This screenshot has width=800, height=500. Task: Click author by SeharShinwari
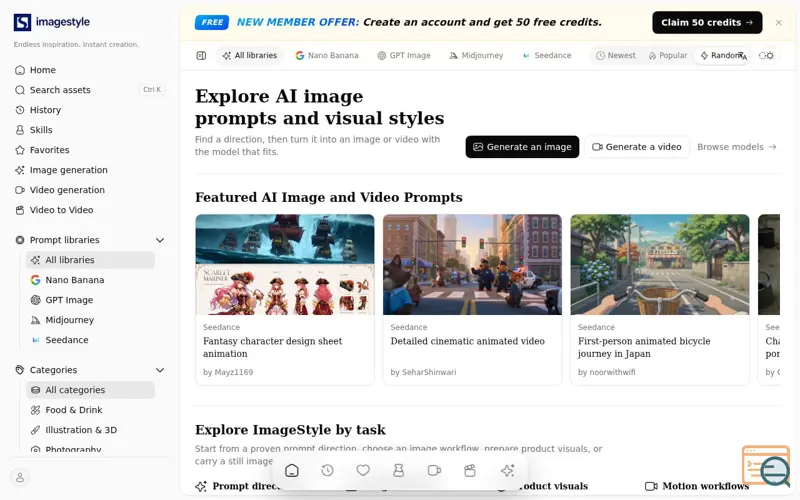423,372
